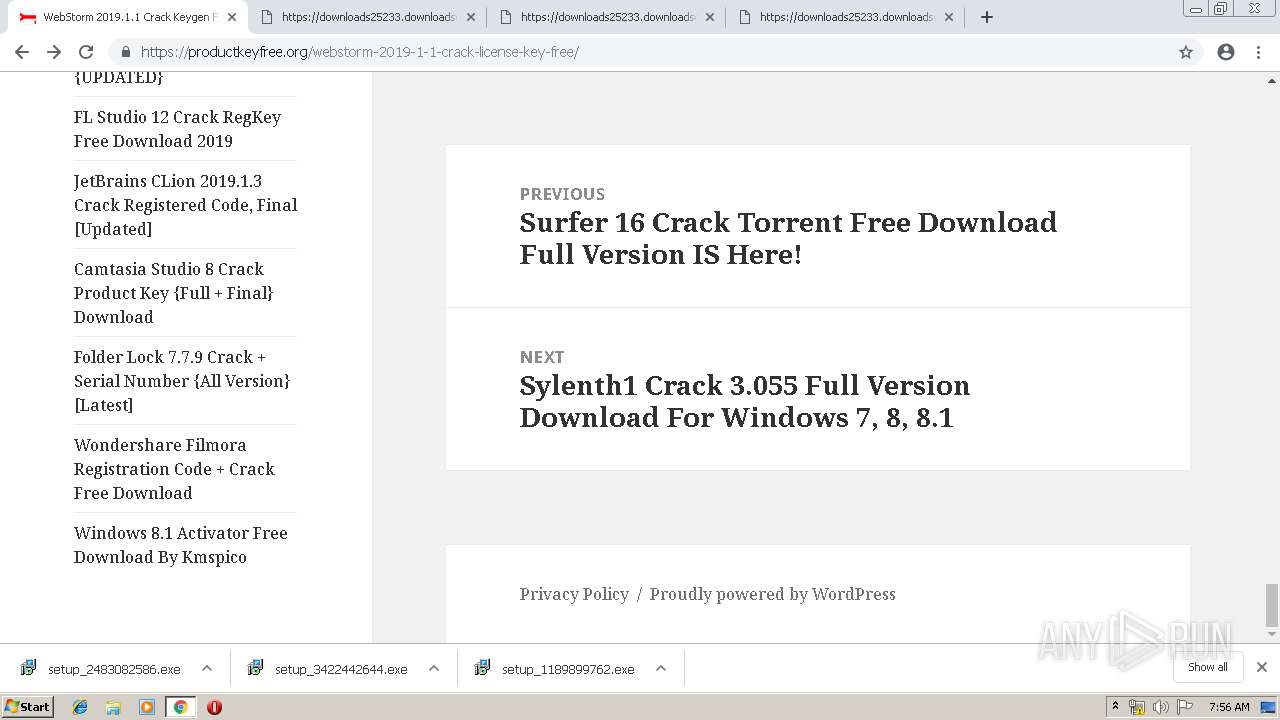The height and width of the screenshot is (720, 1280).
Task: Open Camtasia Studio 8 Crack link
Action: tap(173, 293)
